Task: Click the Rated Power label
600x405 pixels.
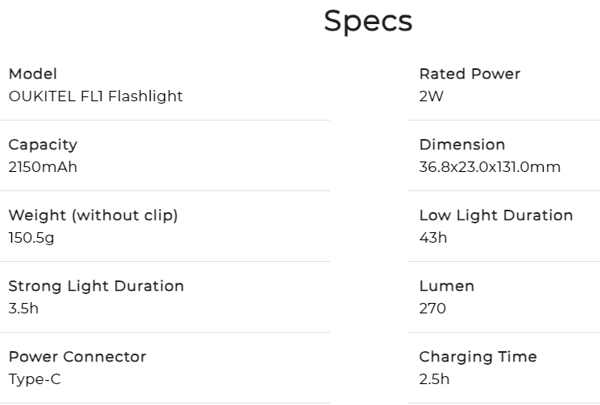Action: pos(469,74)
